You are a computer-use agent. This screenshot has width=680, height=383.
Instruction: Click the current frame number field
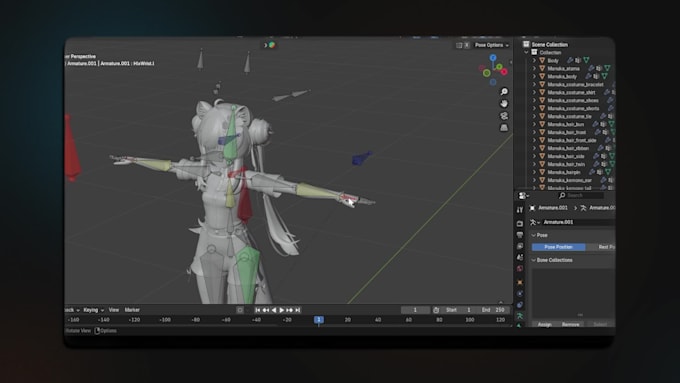[x=415, y=310]
